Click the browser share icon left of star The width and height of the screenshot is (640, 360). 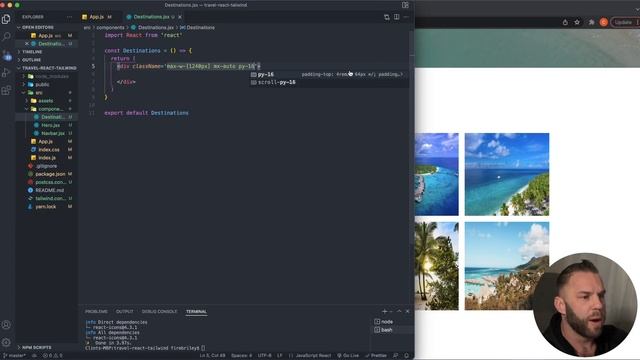pyautogui.click(x=565, y=22)
